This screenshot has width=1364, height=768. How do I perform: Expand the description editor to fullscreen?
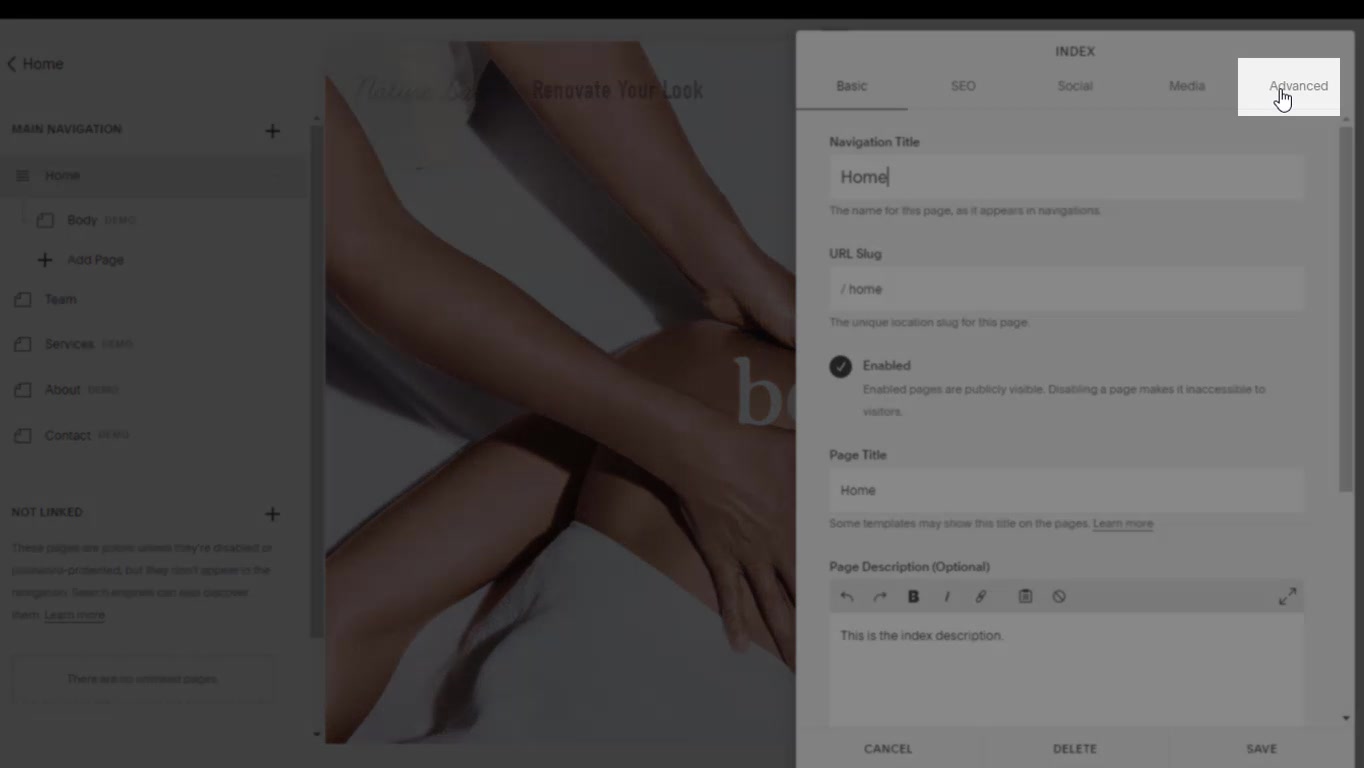[1287, 597]
